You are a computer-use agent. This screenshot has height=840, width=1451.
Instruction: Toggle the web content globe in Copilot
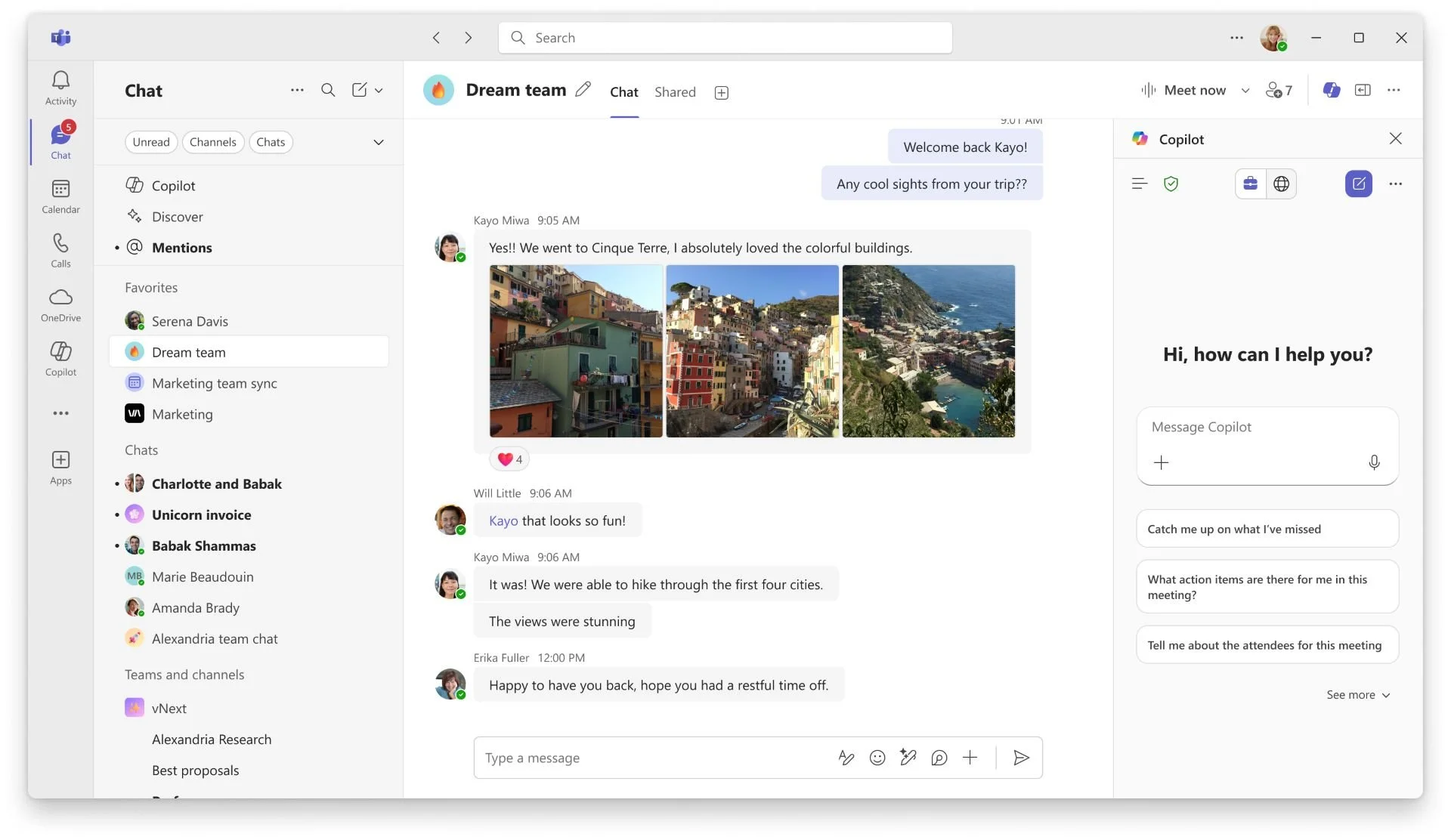(1281, 184)
